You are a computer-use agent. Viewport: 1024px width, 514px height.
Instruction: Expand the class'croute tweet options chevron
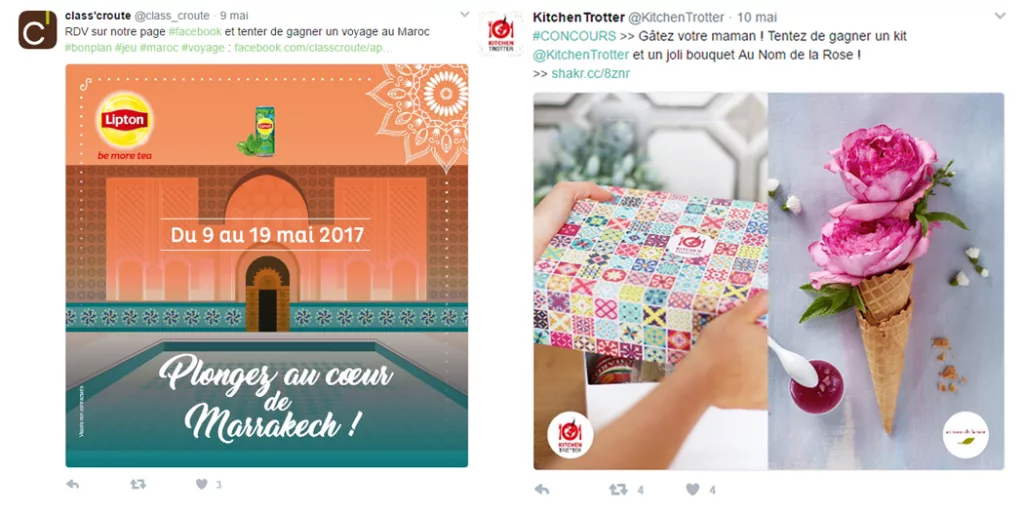tap(464, 14)
